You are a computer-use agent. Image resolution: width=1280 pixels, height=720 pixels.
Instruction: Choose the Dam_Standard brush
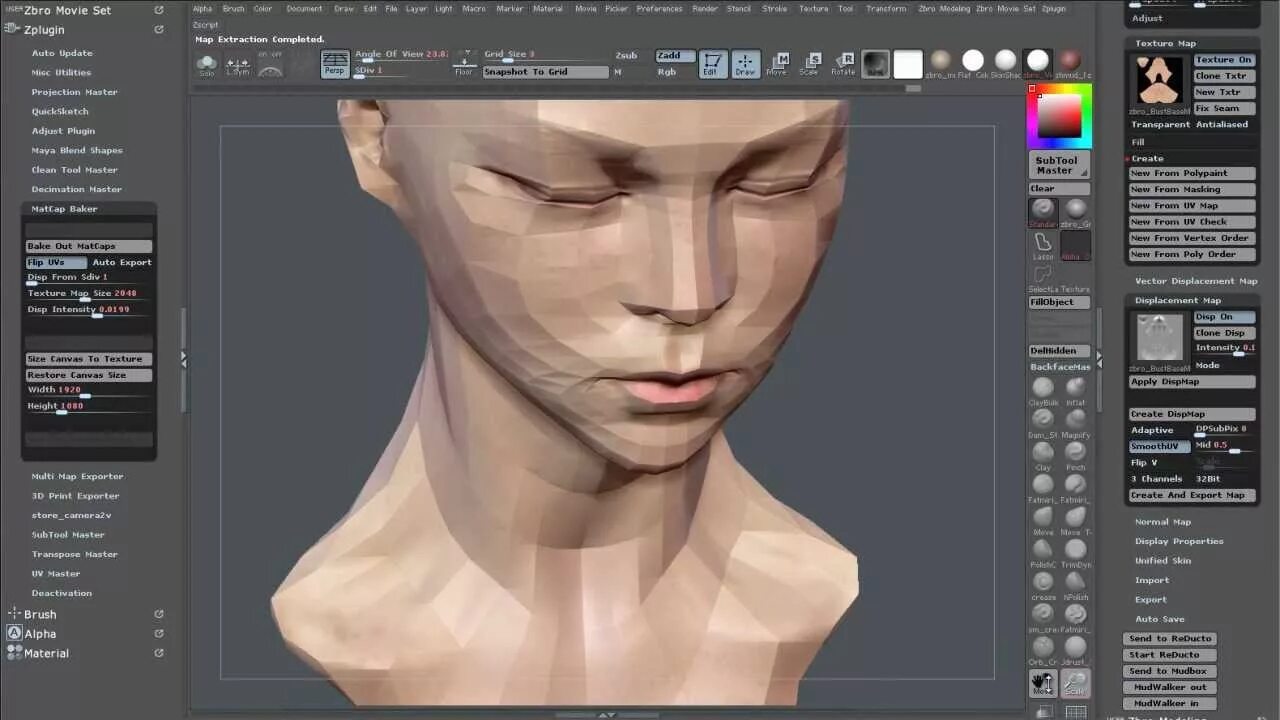1043,422
